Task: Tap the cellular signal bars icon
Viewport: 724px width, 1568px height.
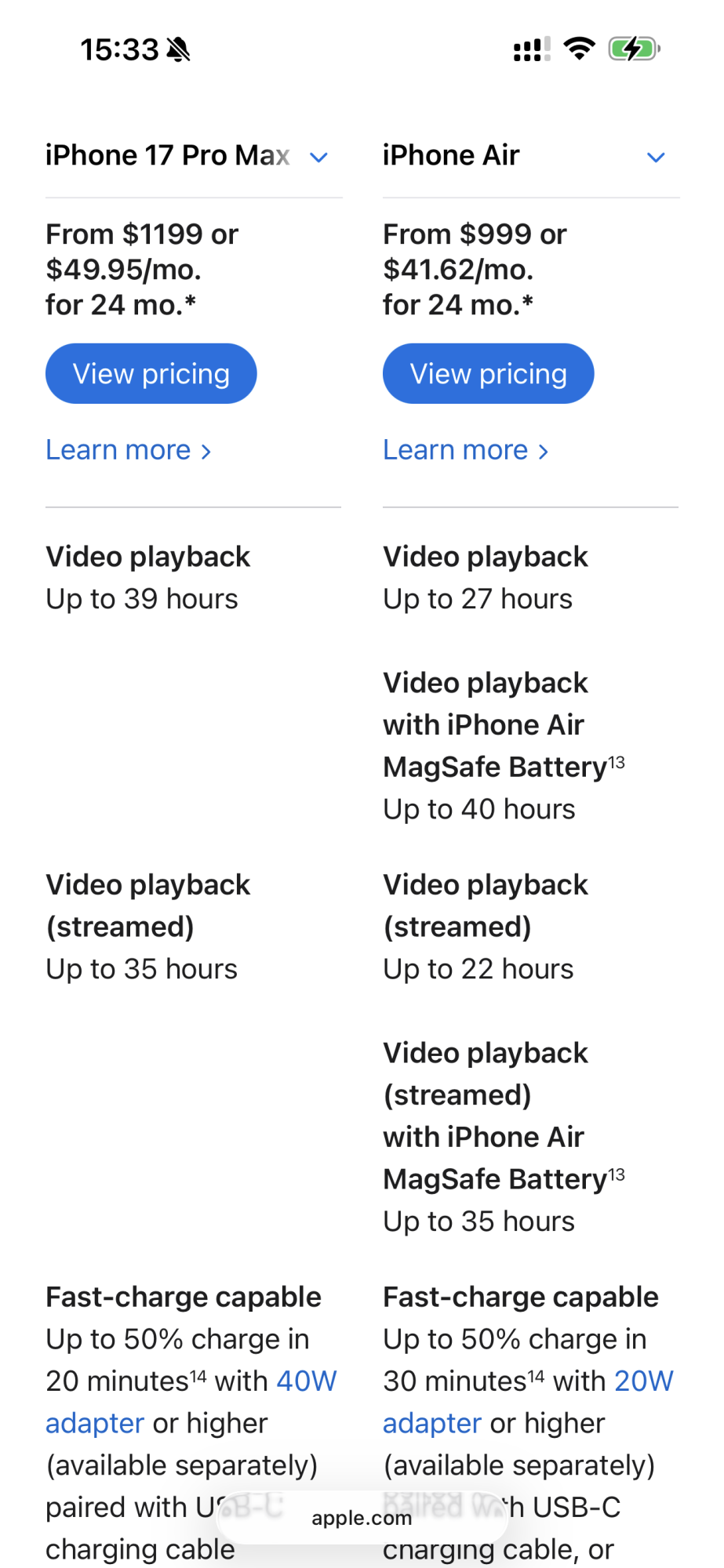Action: [x=531, y=49]
